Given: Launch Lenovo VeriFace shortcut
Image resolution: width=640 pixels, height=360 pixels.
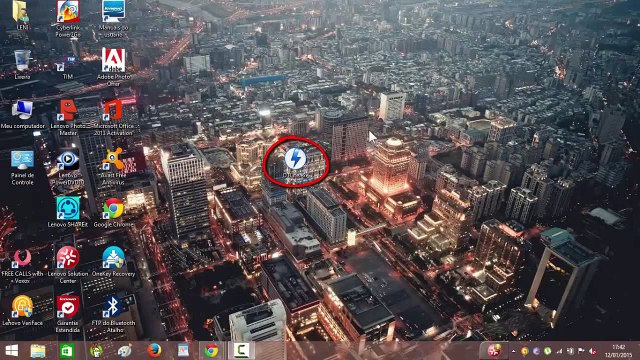Looking at the screenshot, I should 22,311.
